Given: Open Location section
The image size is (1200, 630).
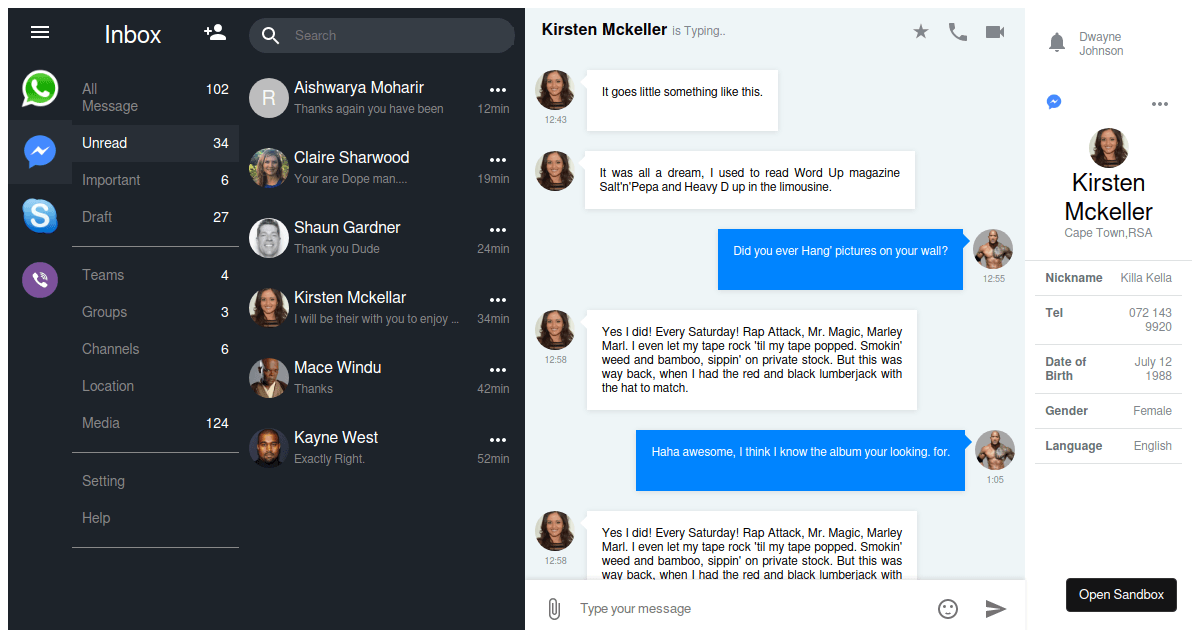Looking at the screenshot, I should (x=155, y=386).
